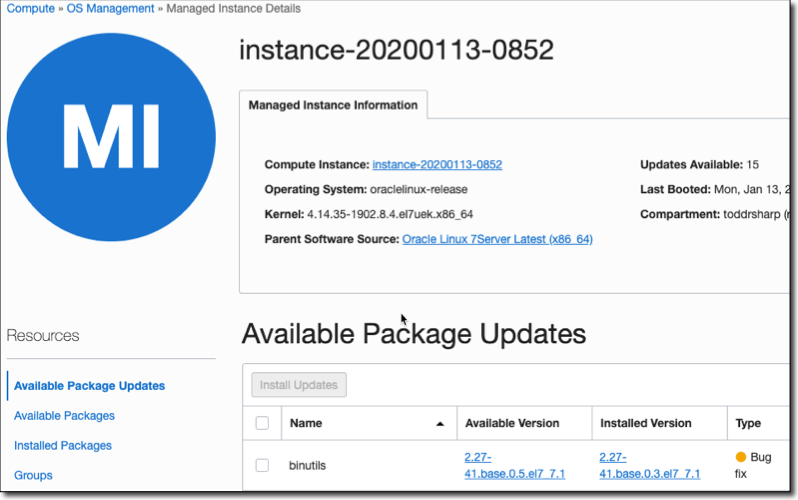Click the orange Bug fix type dot
798x500 pixels.
(741, 457)
